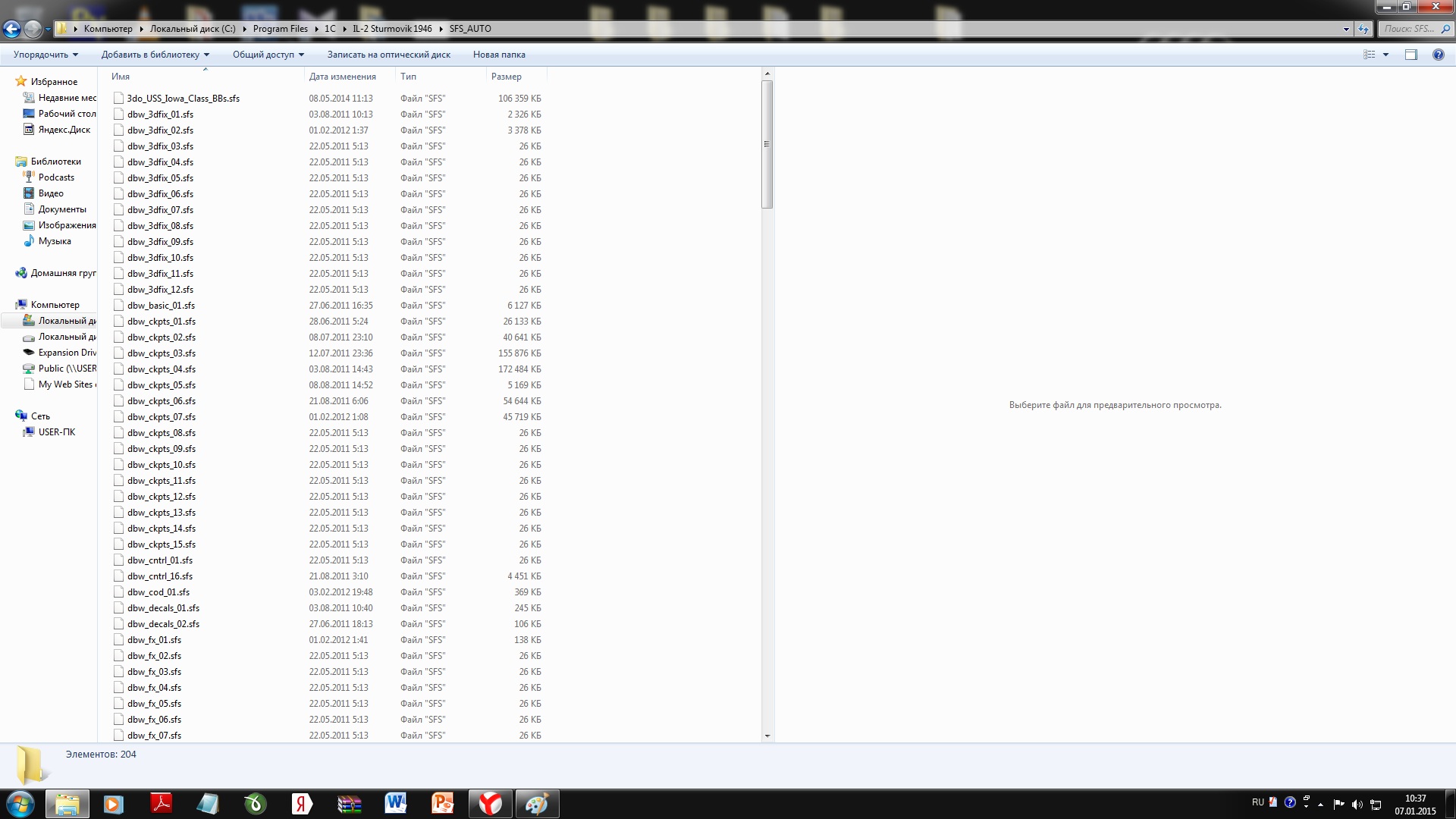
Task: Click the Новая папка button
Action: (498, 55)
